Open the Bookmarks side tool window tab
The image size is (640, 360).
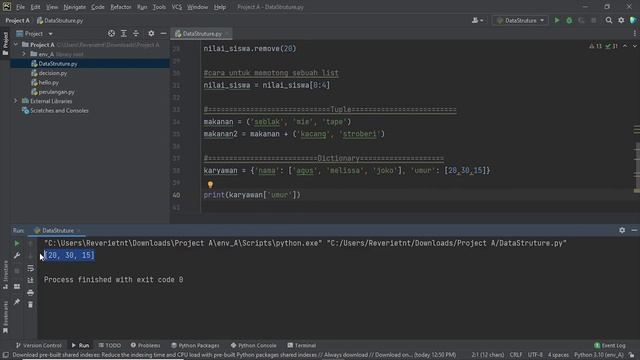5,317
